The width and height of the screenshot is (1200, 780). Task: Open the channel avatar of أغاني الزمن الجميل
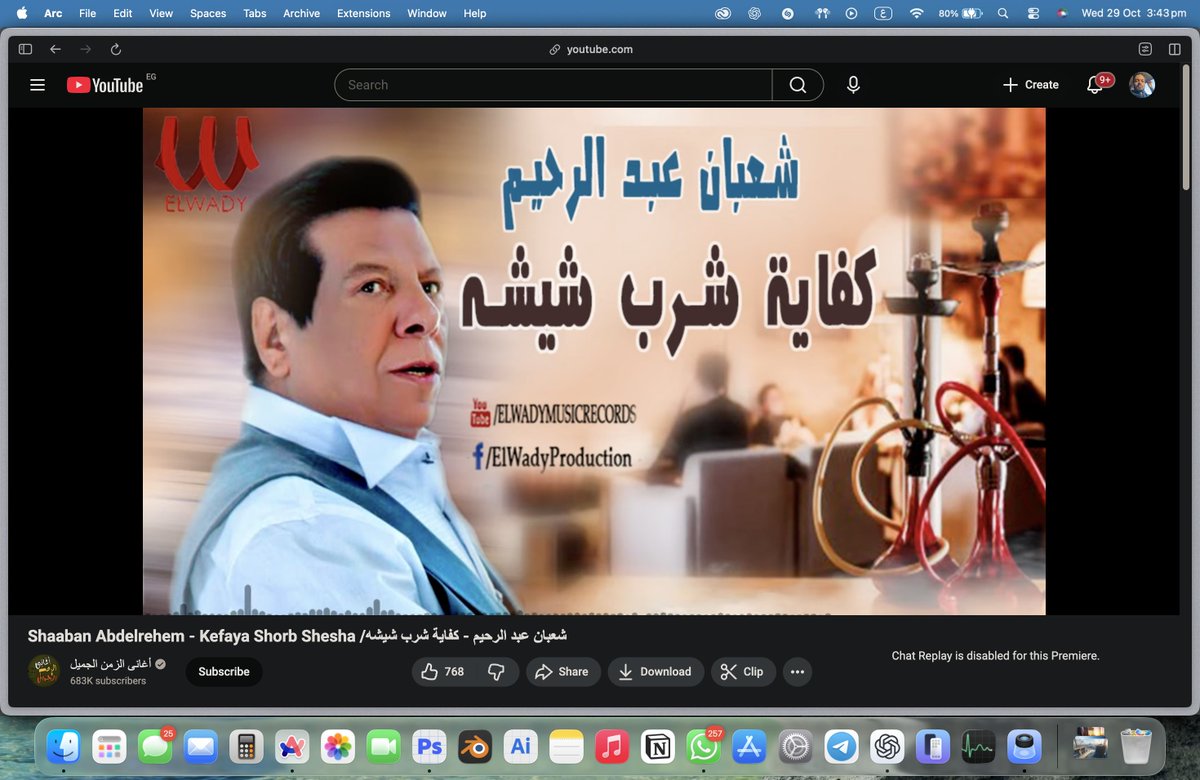click(x=44, y=671)
